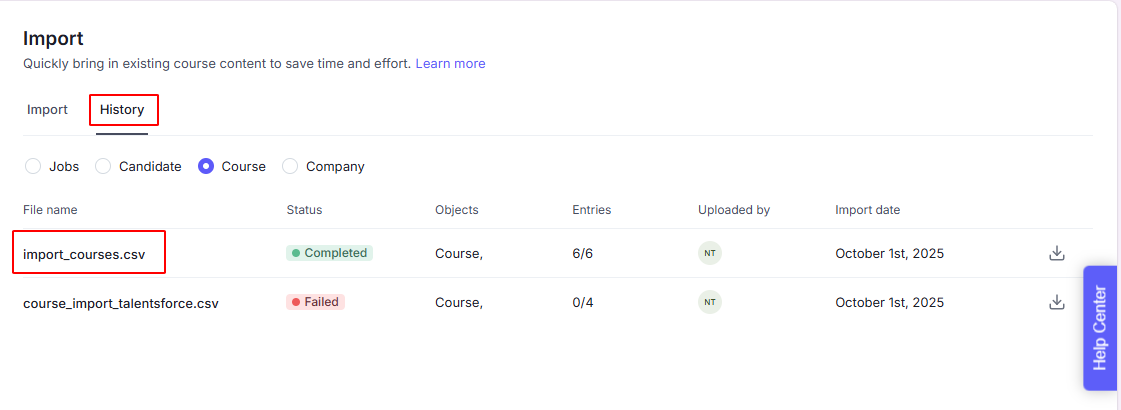
Task: Click NT avatar in import_courses row
Action: (709, 253)
